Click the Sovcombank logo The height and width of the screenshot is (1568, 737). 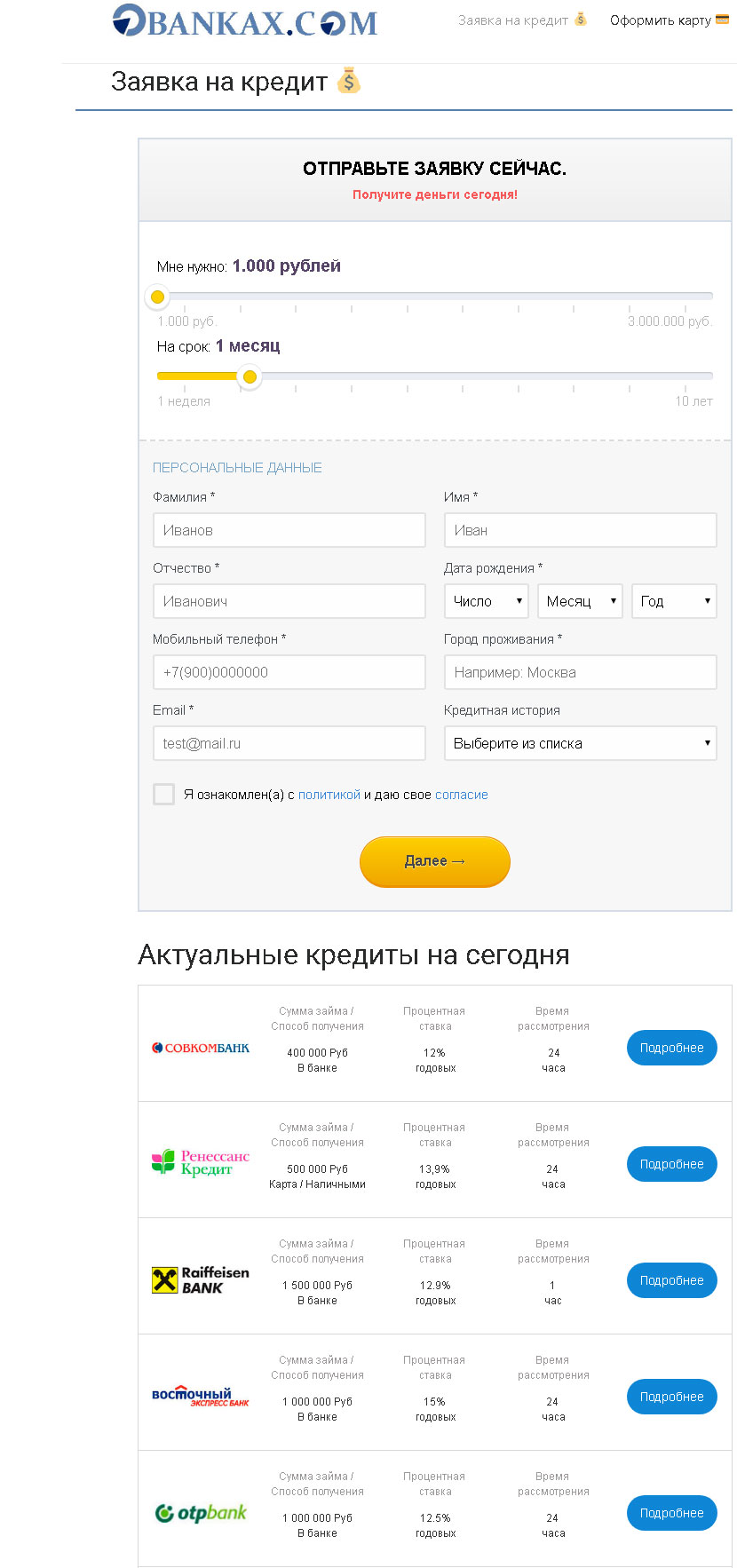(x=201, y=1048)
